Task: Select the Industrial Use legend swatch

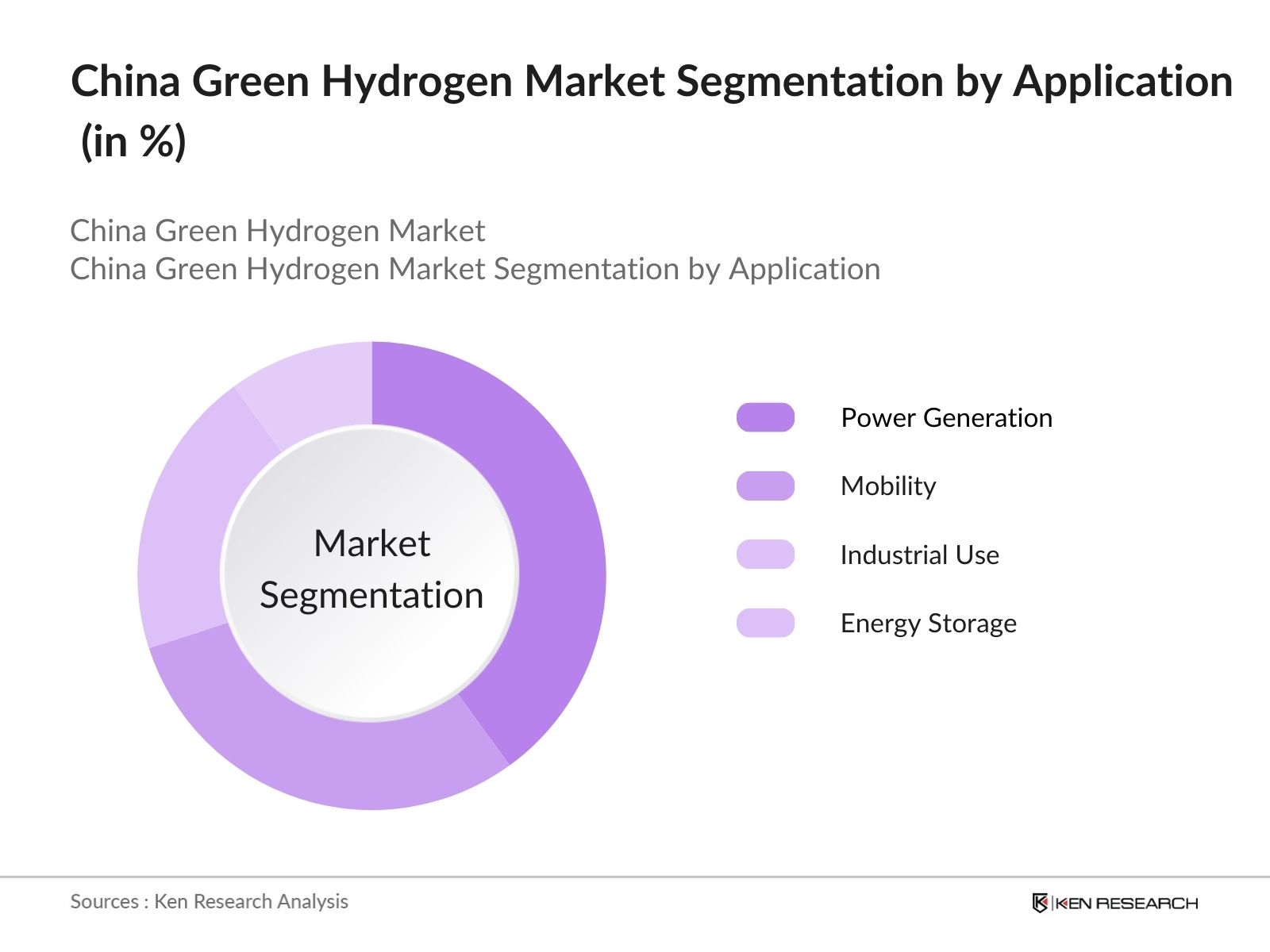Action: pos(766,554)
